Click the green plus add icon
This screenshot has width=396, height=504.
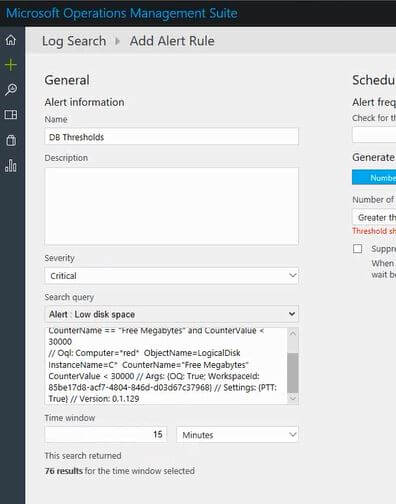tap(11, 65)
